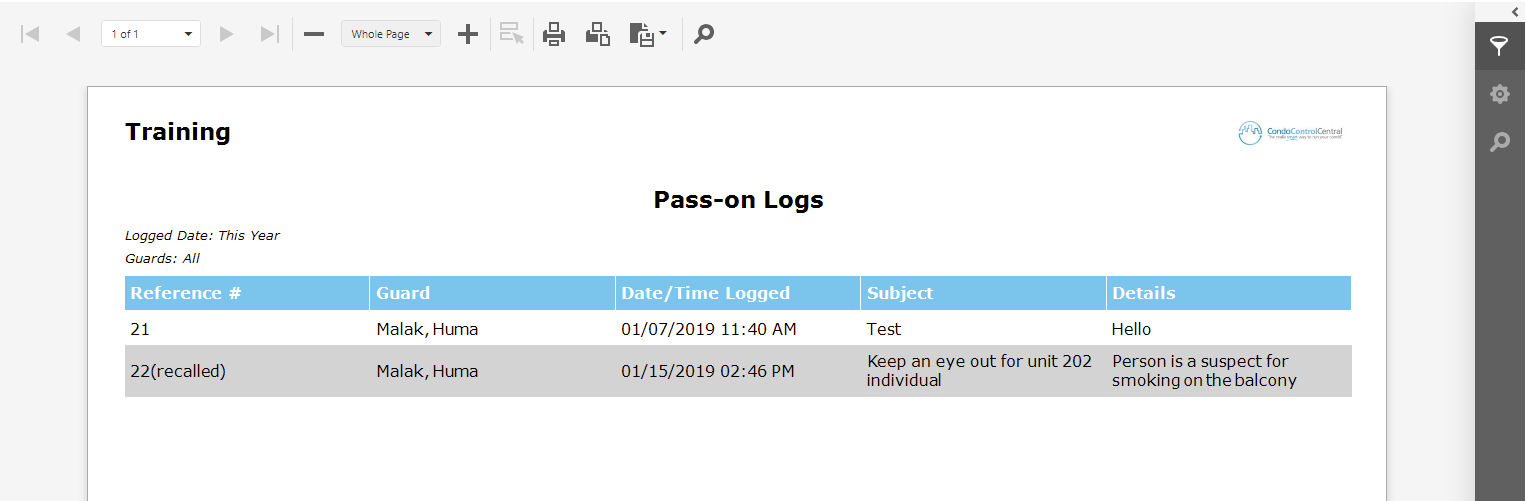
Task: Open search from the toolbar magnifier
Action: 704,34
